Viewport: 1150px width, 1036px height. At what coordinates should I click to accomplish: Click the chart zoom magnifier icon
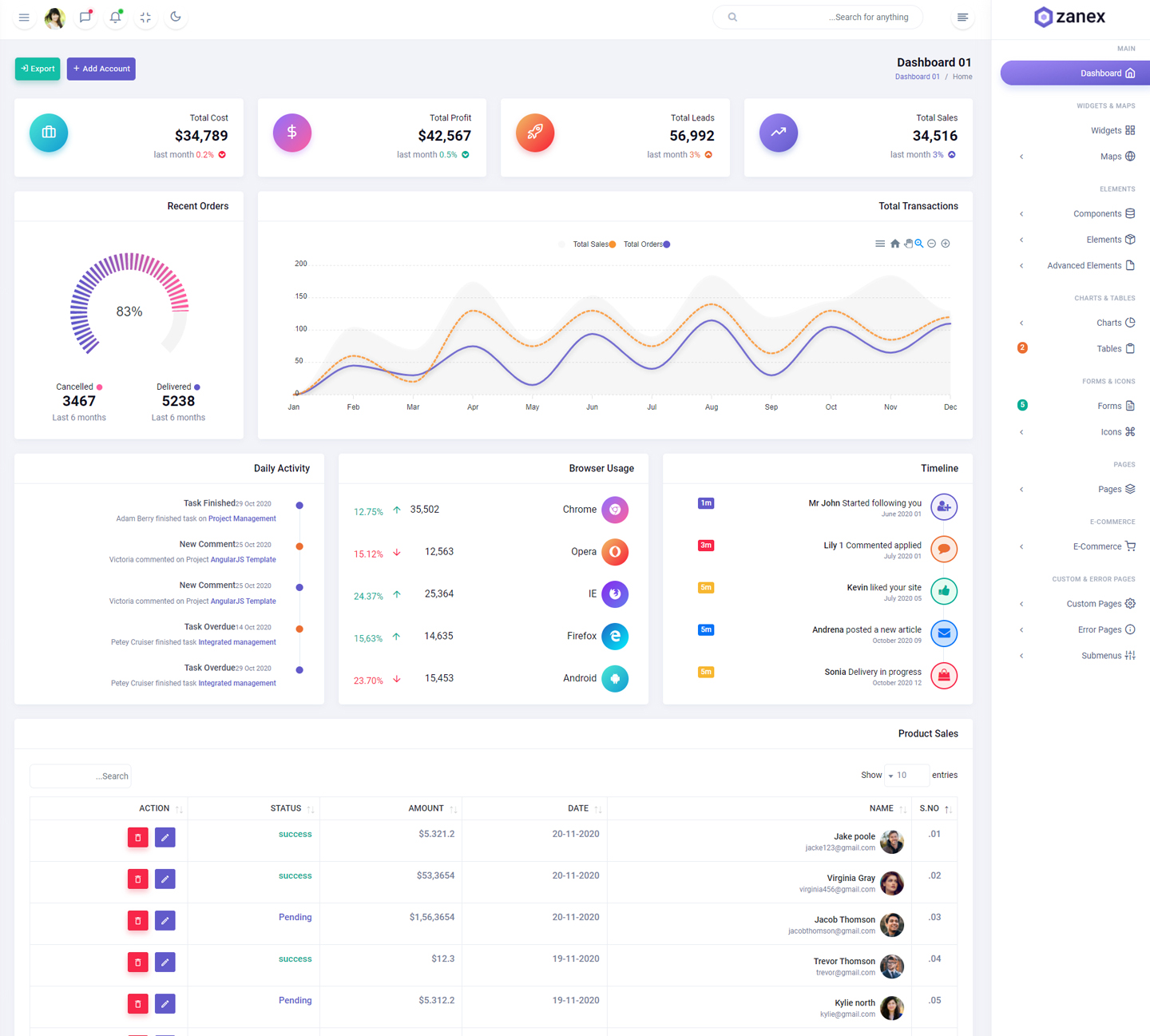pyautogui.click(x=919, y=244)
